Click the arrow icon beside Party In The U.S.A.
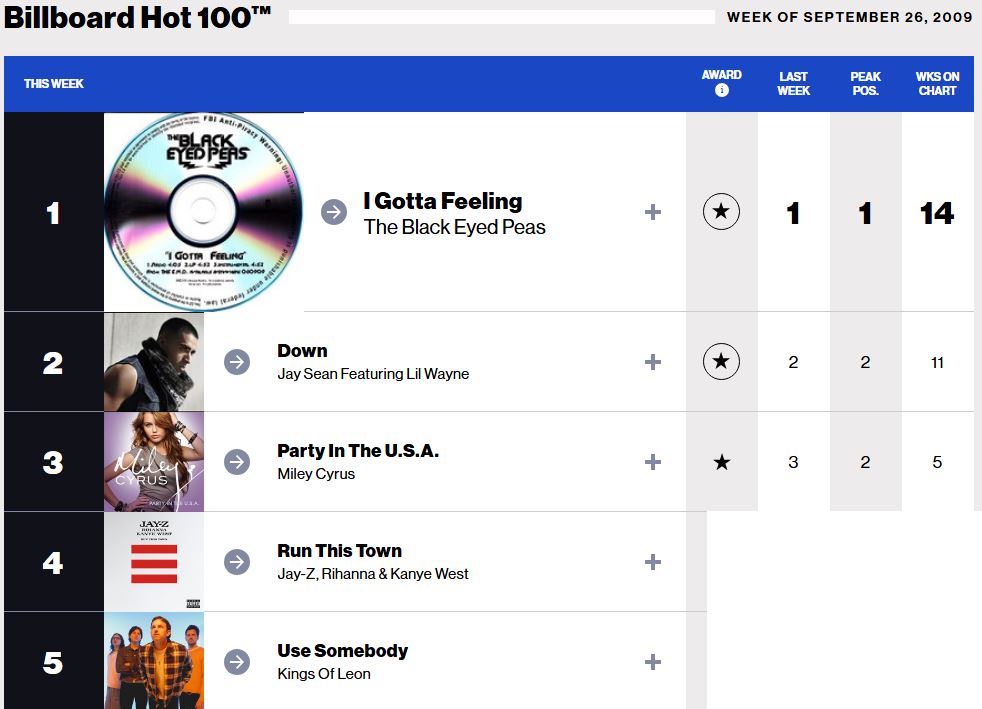Screen dimensions: 982x709 237,462
